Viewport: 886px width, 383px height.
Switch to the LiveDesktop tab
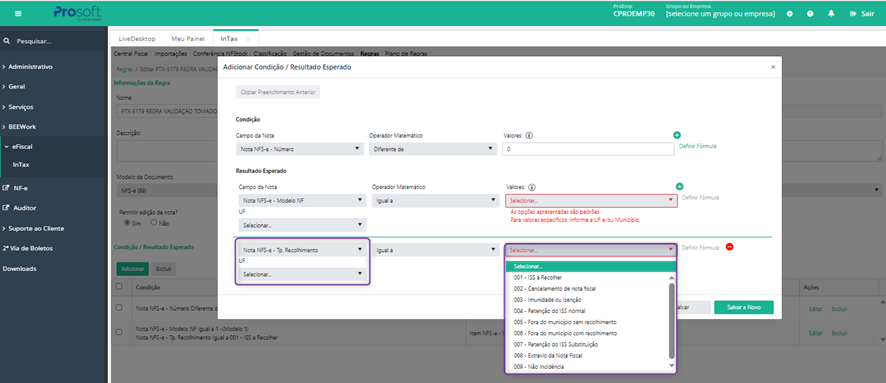pos(136,39)
